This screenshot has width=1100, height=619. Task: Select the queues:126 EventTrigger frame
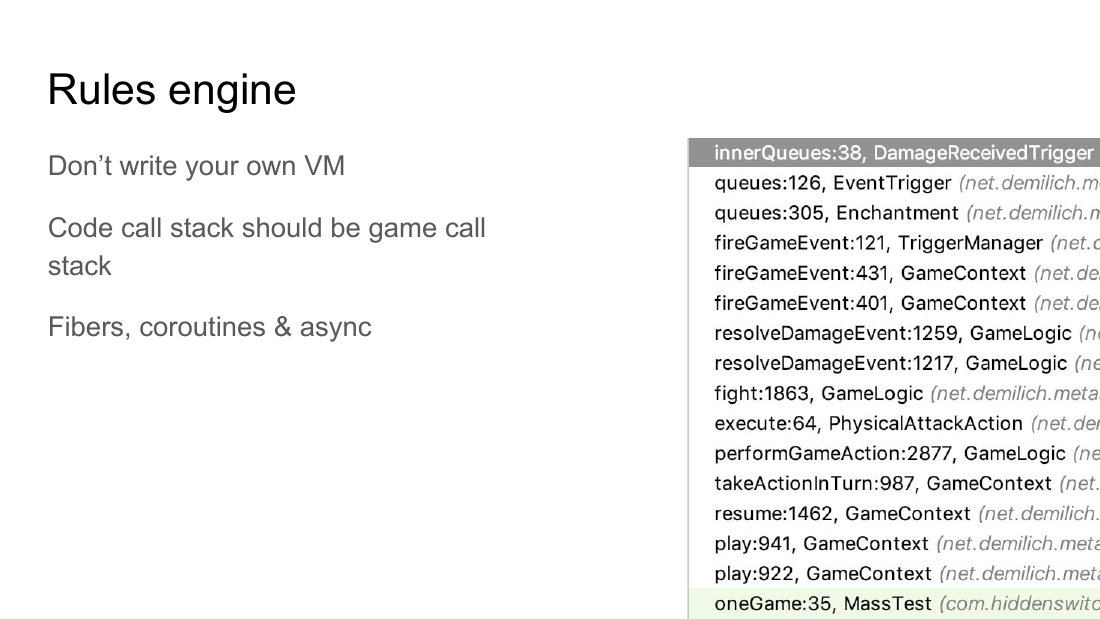pos(894,183)
